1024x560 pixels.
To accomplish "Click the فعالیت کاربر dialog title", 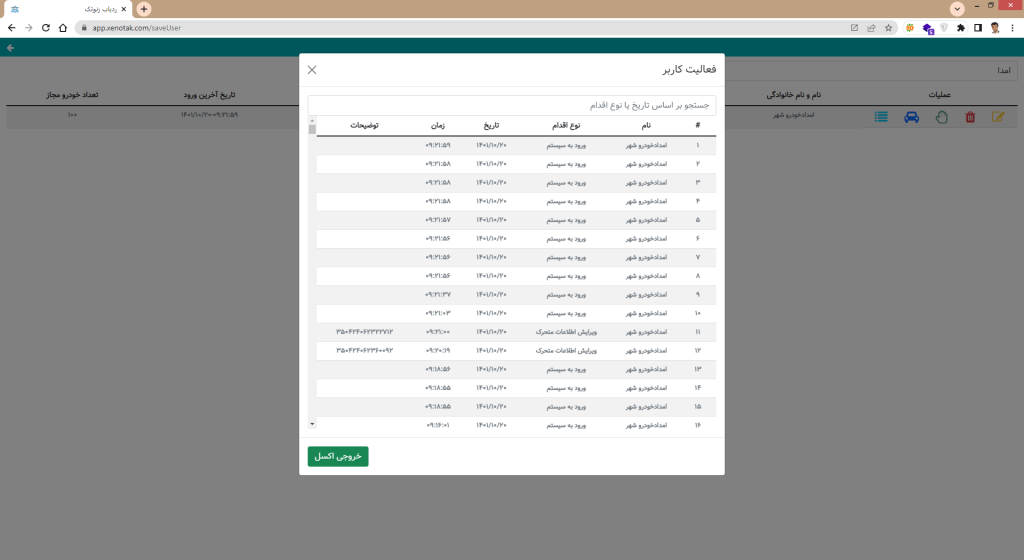I will click(689, 69).
